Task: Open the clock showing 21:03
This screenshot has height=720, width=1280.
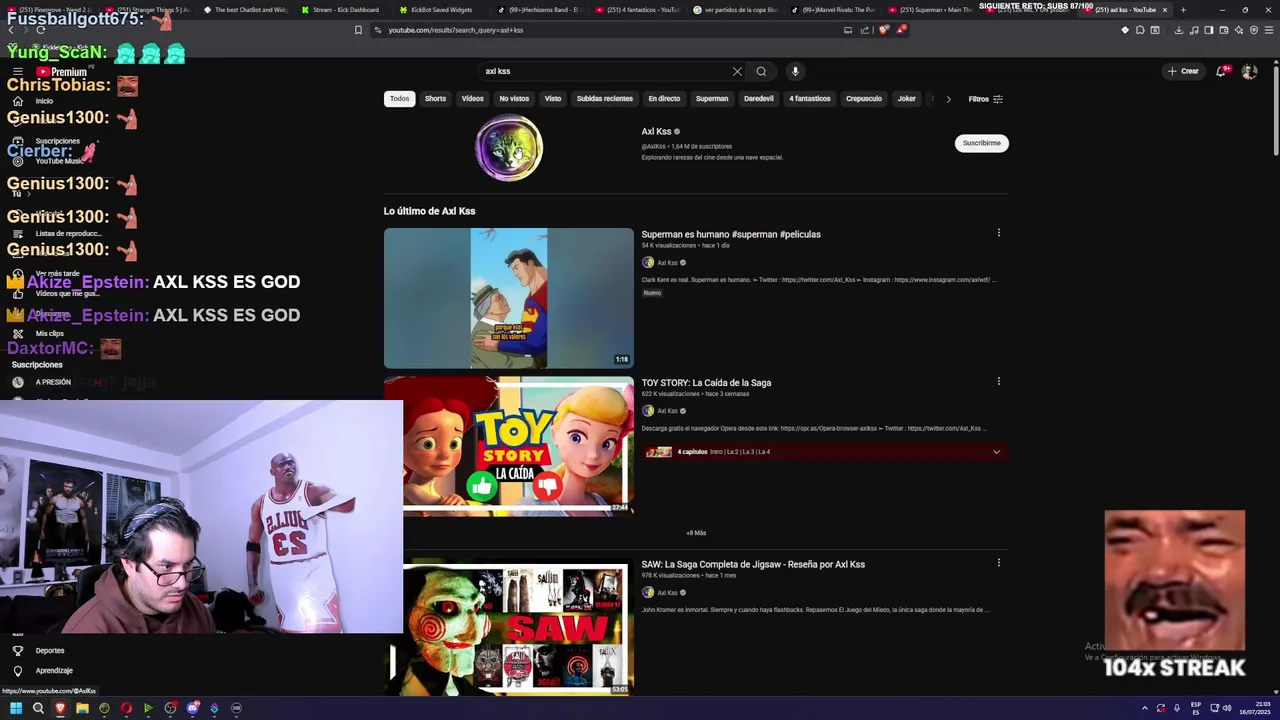Action: coord(1256,708)
